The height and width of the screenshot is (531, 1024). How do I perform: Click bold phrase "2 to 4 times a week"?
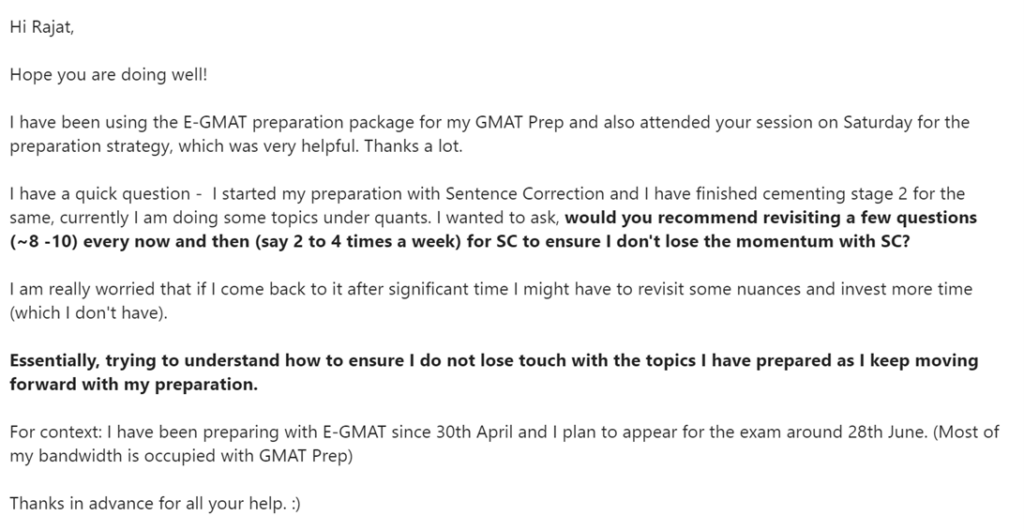(377, 242)
